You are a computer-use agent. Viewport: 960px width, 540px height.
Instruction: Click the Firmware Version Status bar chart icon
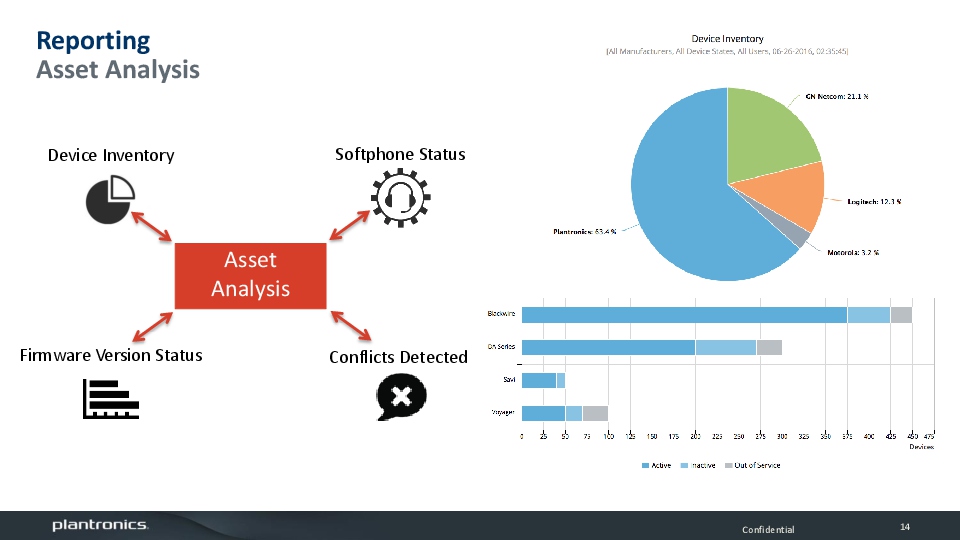pos(111,399)
